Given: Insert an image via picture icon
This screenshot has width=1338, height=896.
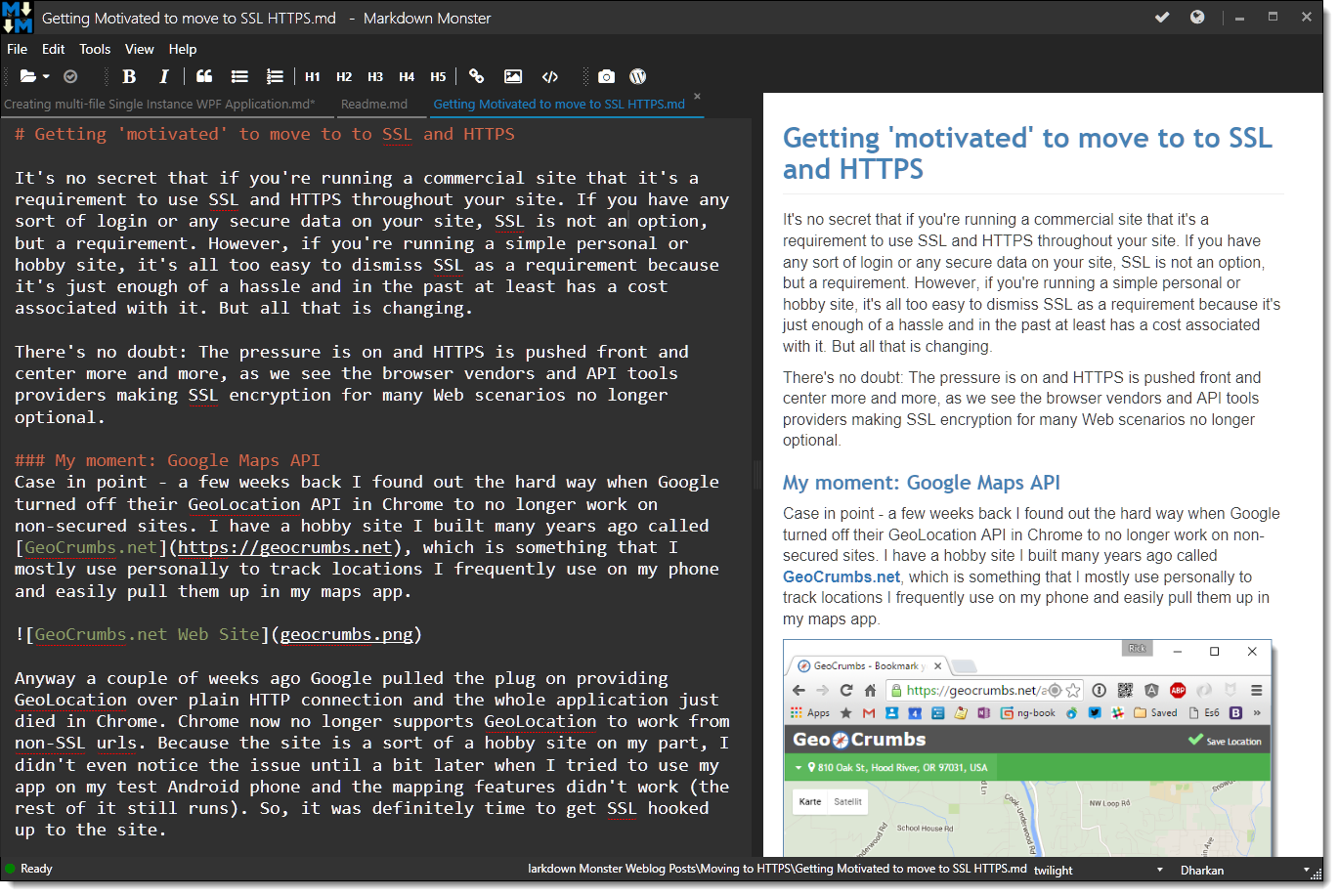Looking at the screenshot, I should [x=513, y=76].
